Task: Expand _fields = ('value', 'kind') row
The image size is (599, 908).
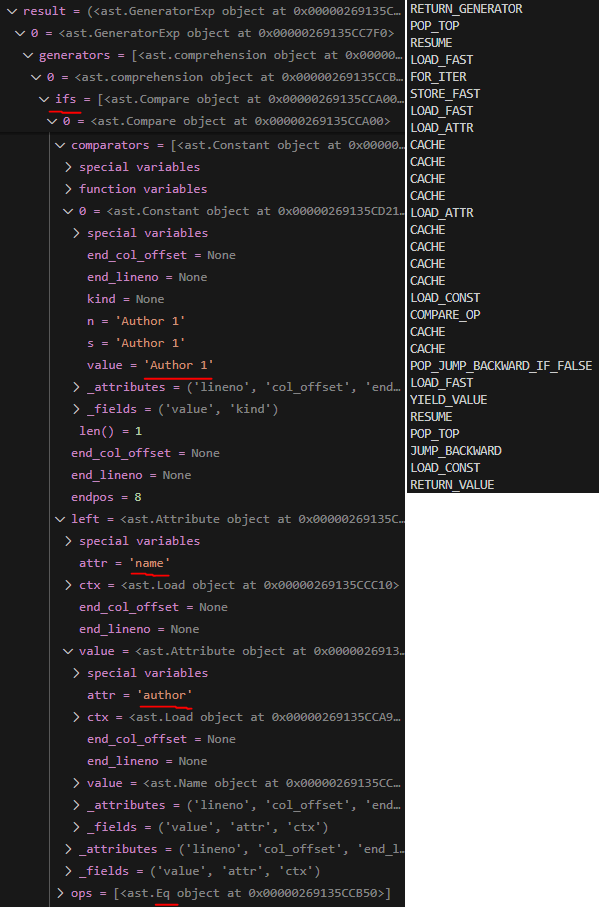Action: coord(76,409)
